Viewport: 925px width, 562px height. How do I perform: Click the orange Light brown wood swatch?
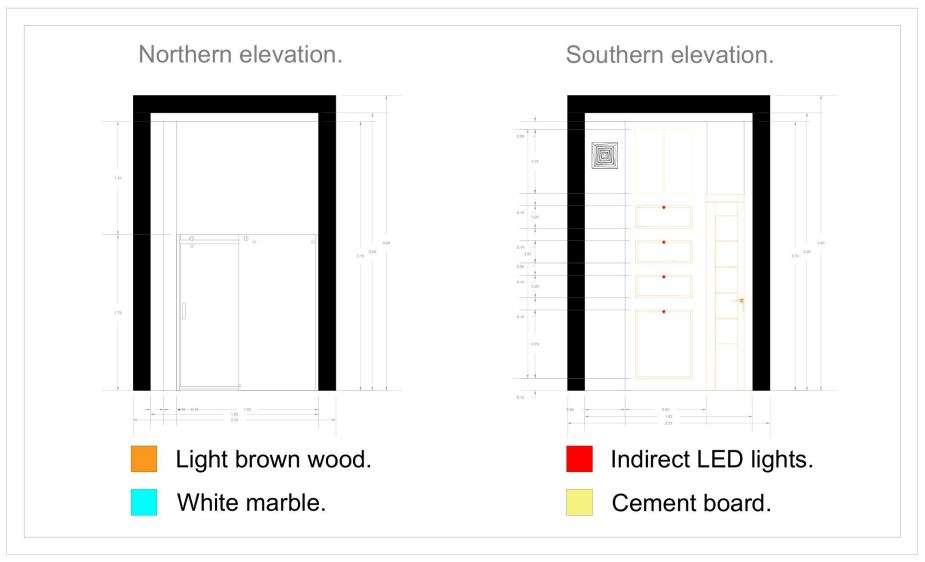tap(145, 460)
